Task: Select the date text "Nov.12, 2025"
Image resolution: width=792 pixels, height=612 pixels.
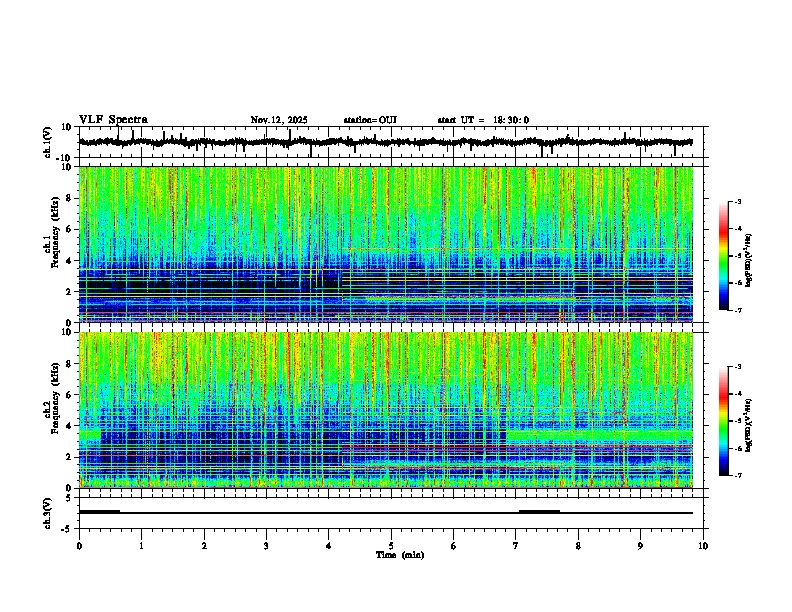Action: click(x=279, y=120)
